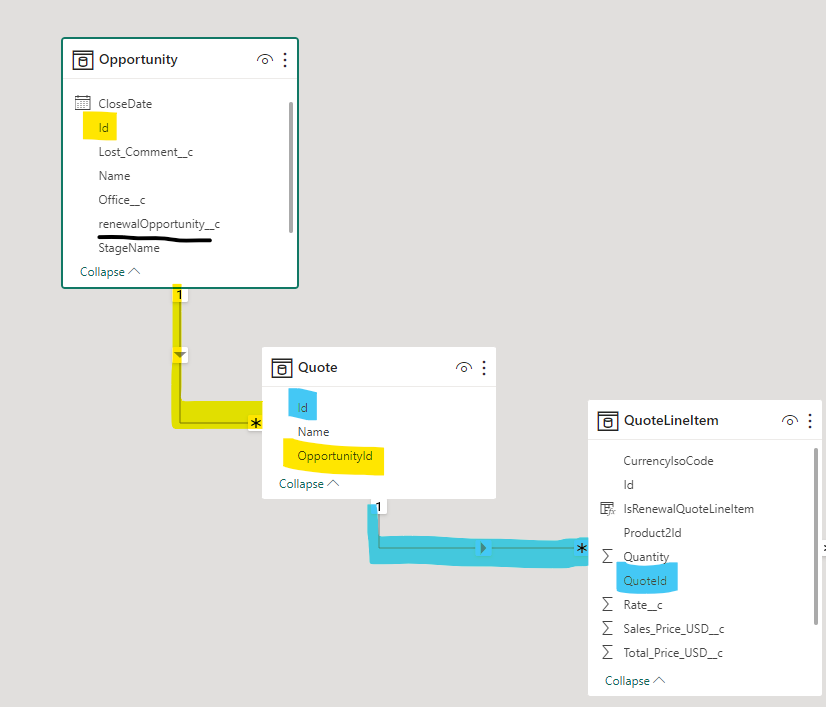The image size is (826, 707).
Task: Select the StageName field
Action: (x=129, y=248)
